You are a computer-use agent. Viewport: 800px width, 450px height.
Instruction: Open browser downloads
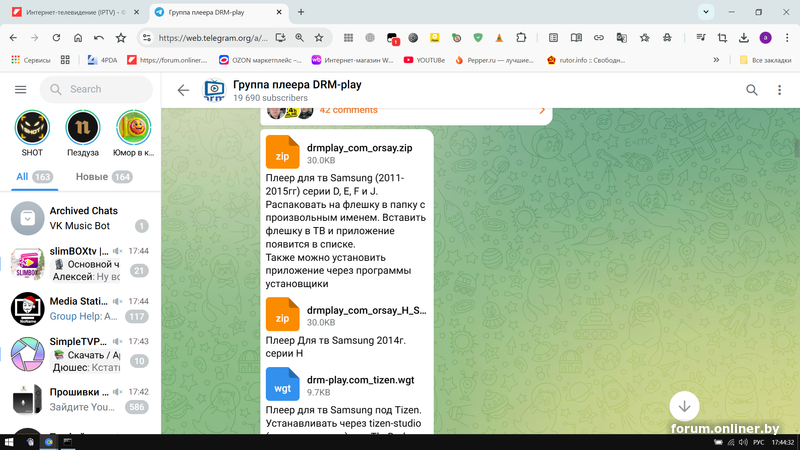pyautogui.click(x=744, y=38)
